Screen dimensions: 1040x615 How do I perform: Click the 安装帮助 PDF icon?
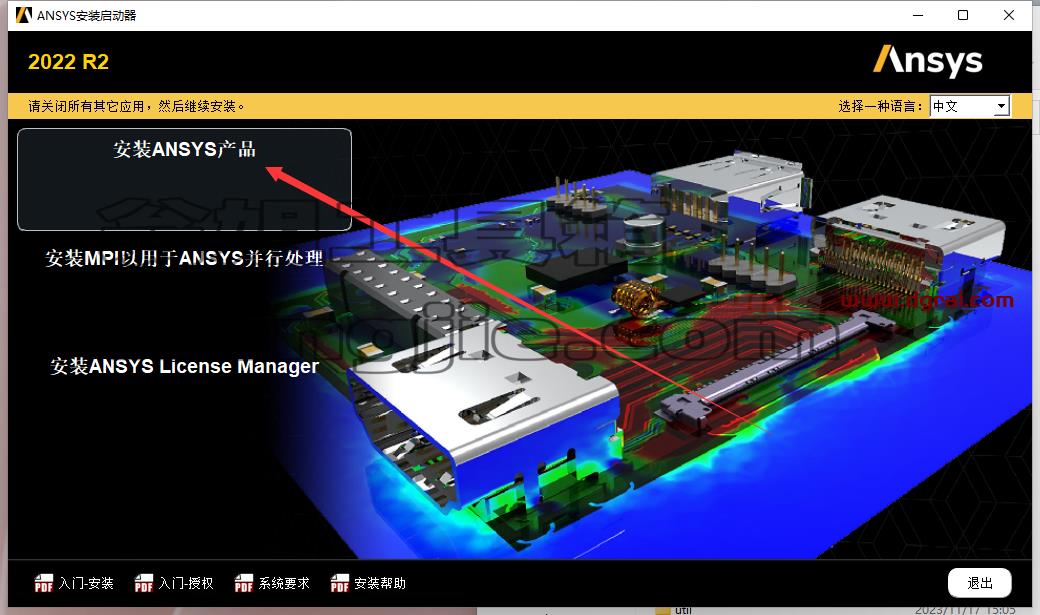point(340,583)
